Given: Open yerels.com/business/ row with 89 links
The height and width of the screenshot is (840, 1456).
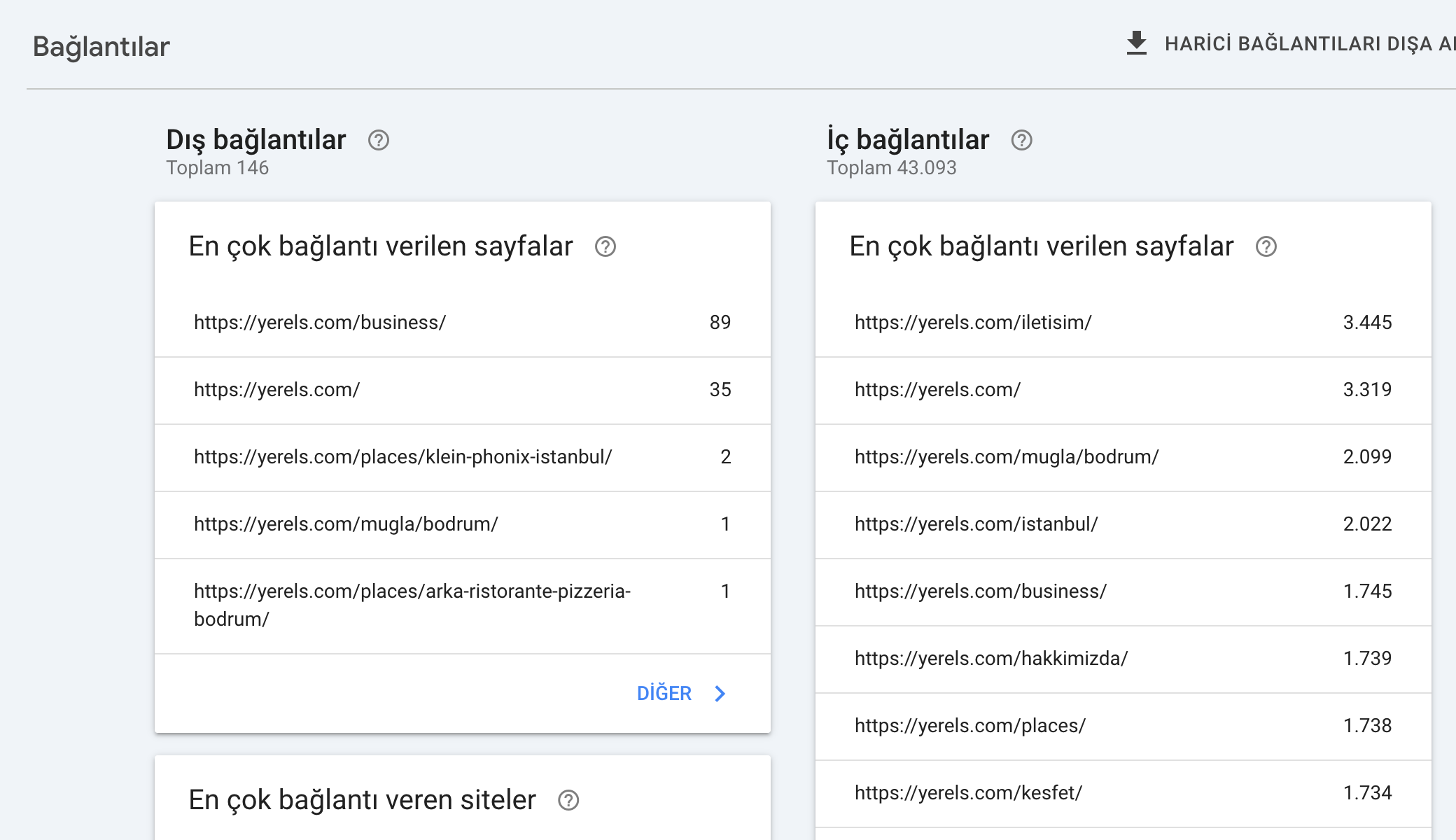Looking at the screenshot, I should [x=463, y=323].
